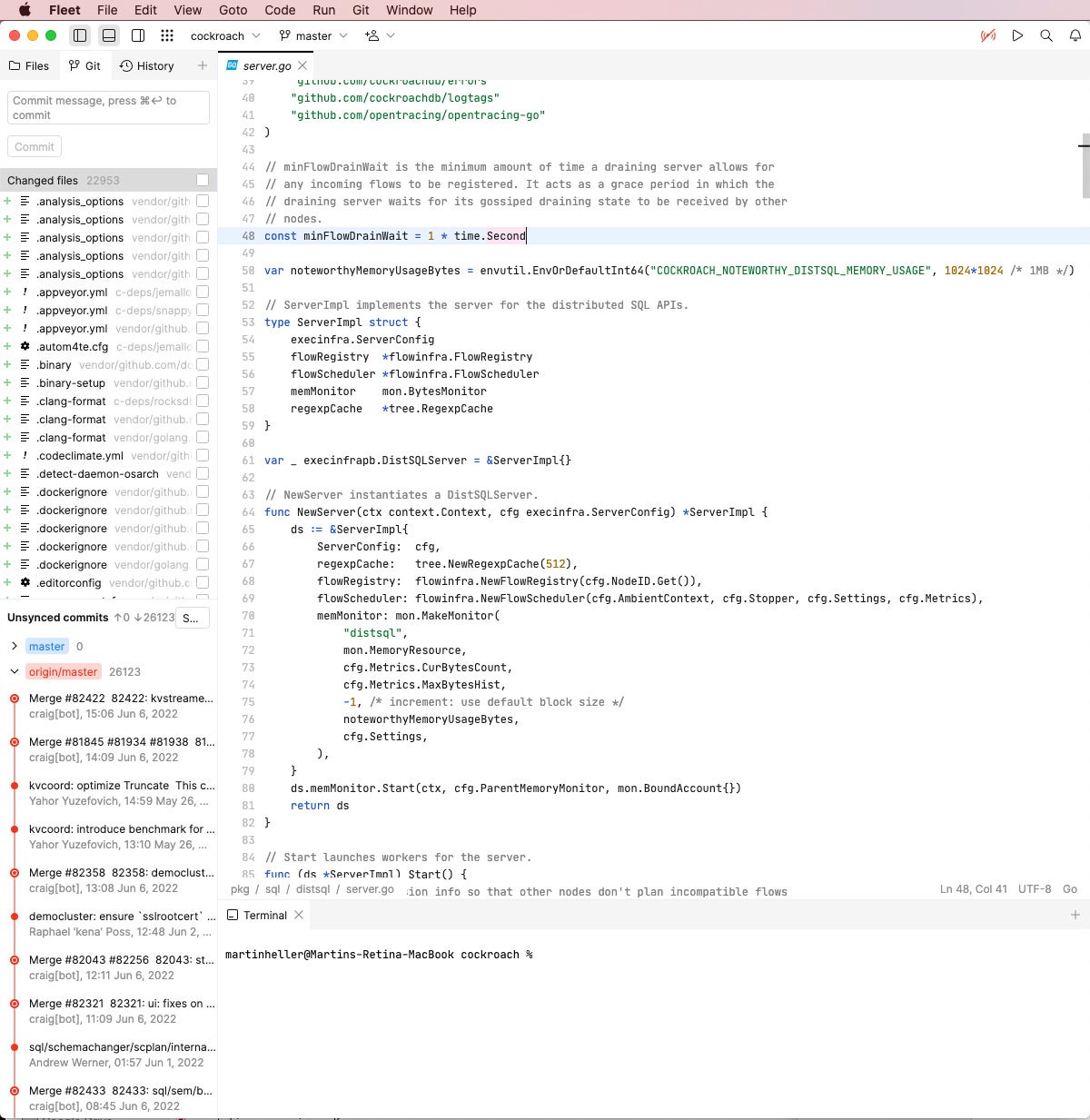Viewport: 1090px width, 1120px height.
Task: Close the Terminal tab
Action: point(299,915)
